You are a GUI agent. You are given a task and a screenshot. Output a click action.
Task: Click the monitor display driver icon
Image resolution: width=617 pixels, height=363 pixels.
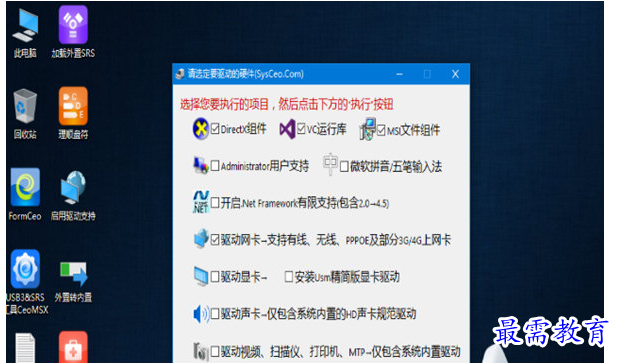tap(201, 276)
